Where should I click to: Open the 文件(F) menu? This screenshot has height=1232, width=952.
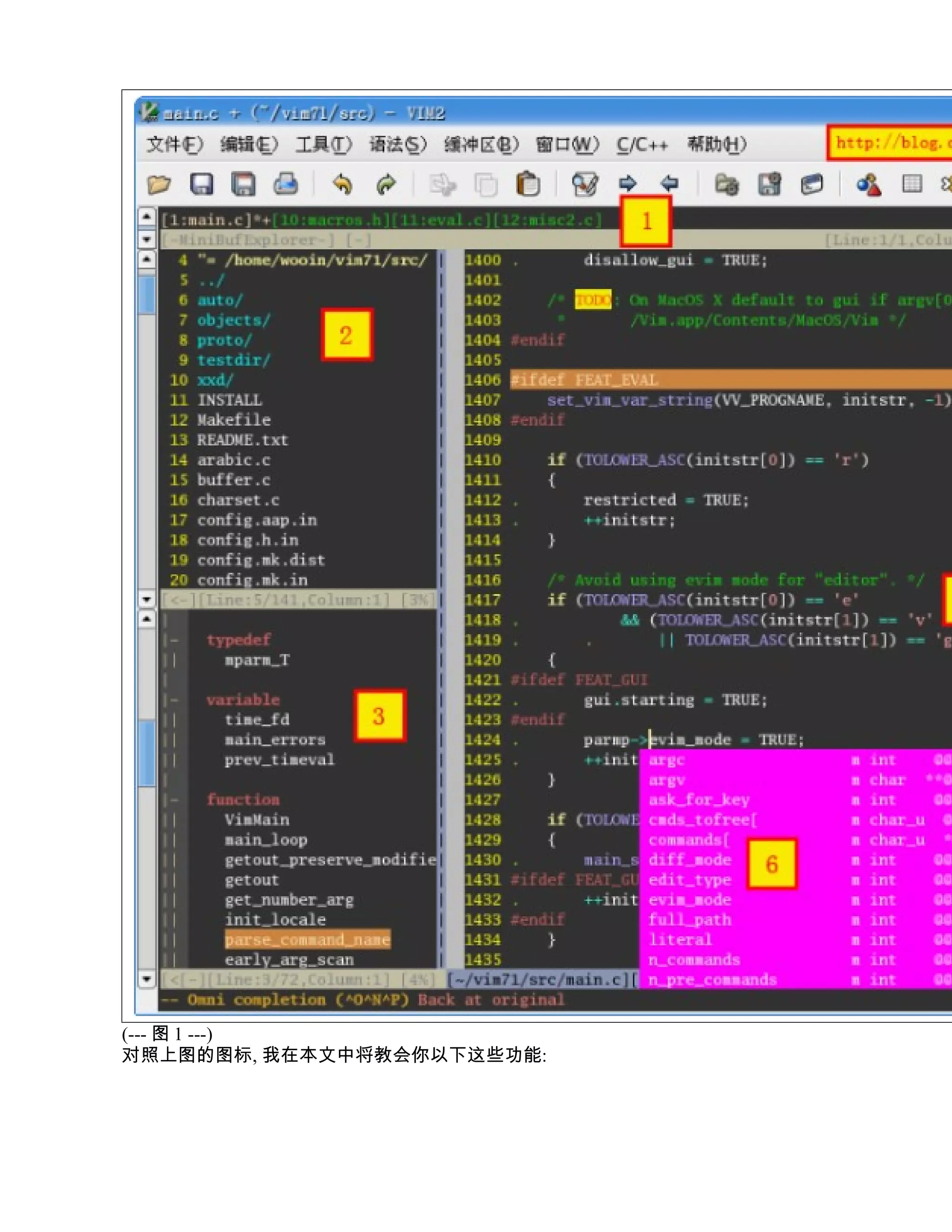click(174, 145)
